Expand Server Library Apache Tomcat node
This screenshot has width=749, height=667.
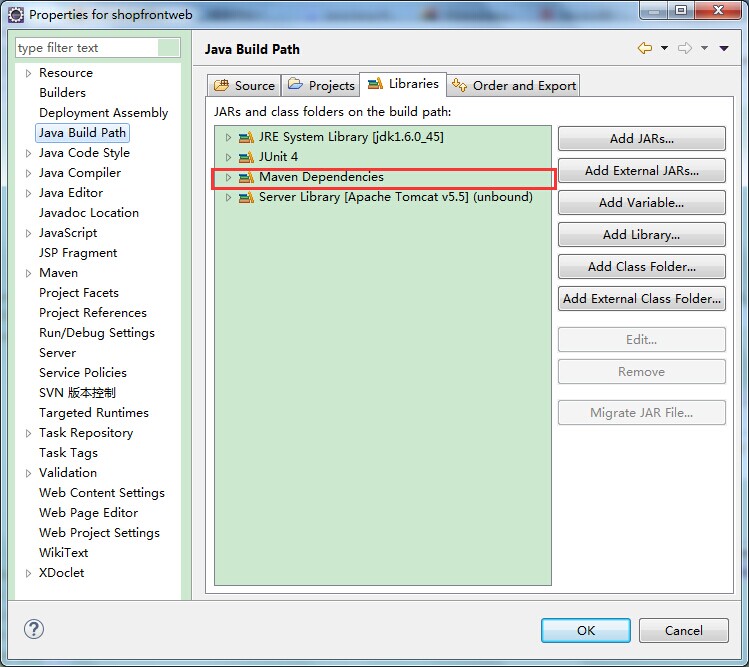coord(228,197)
